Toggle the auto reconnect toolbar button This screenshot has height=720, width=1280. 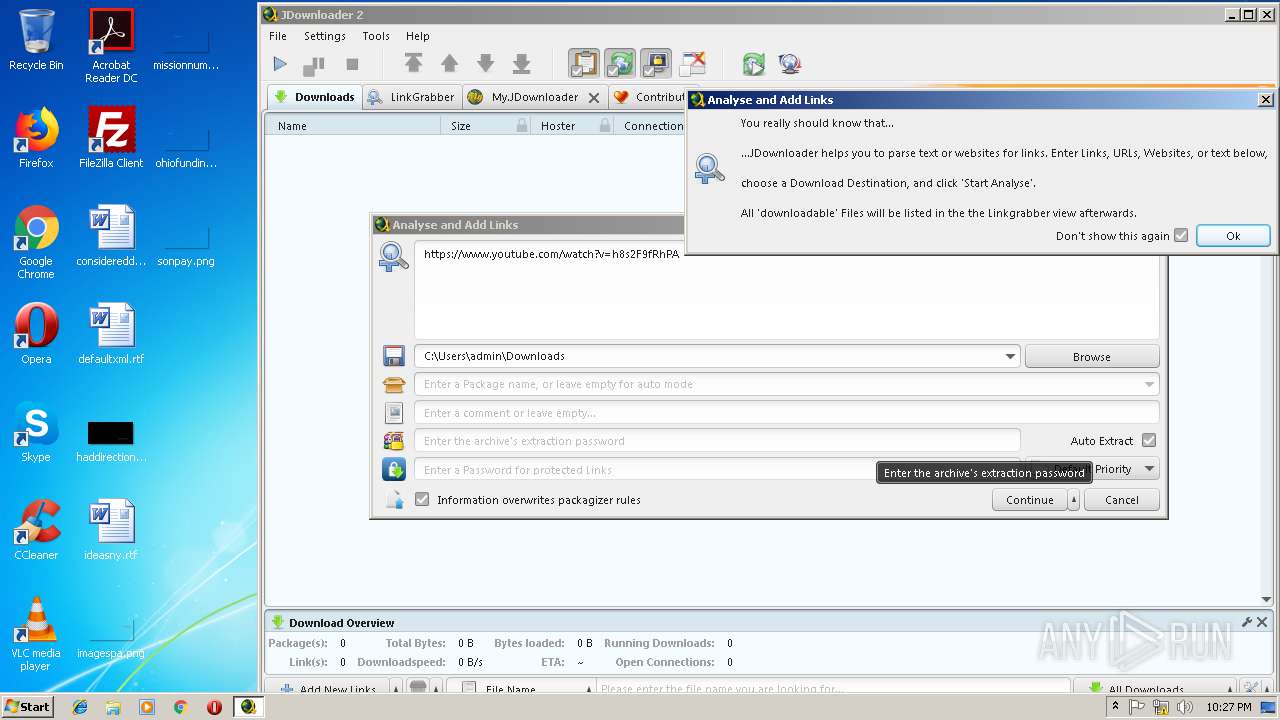point(620,64)
